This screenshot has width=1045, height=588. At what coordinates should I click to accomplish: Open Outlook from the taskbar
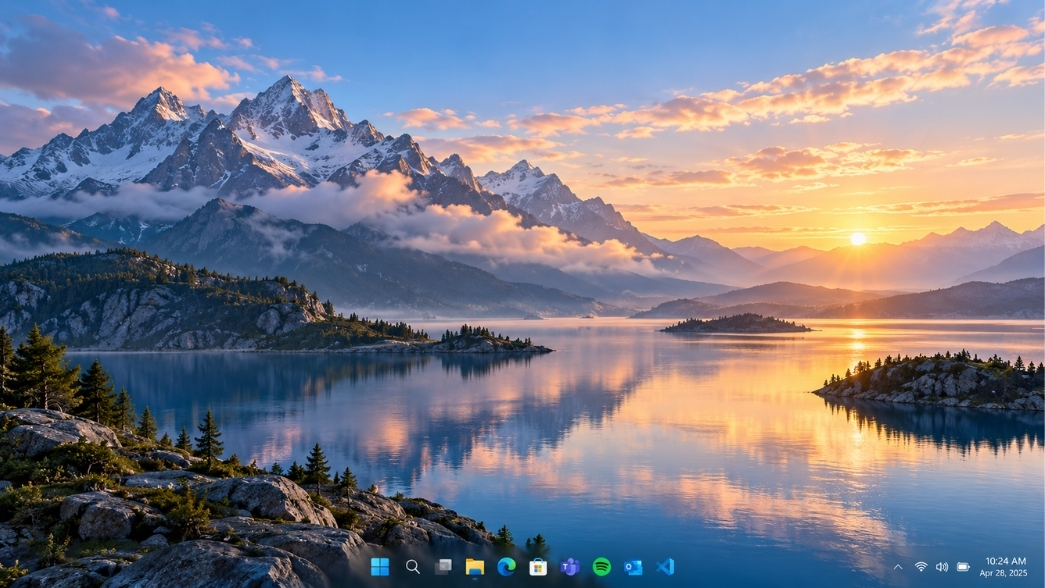click(633, 567)
